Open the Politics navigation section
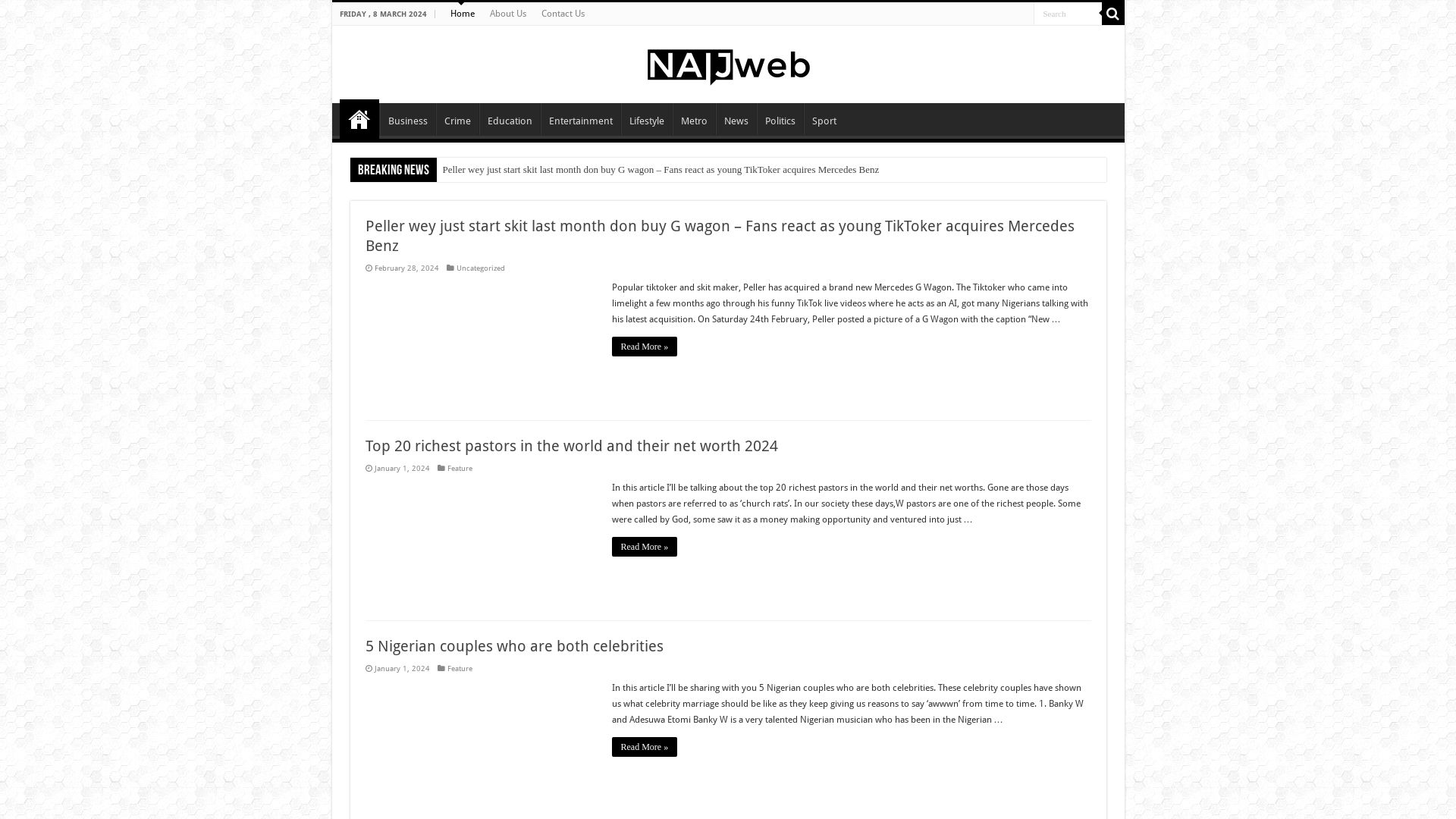Image resolution: width=1456 pixels, height=819 pixels. [780, 120]
